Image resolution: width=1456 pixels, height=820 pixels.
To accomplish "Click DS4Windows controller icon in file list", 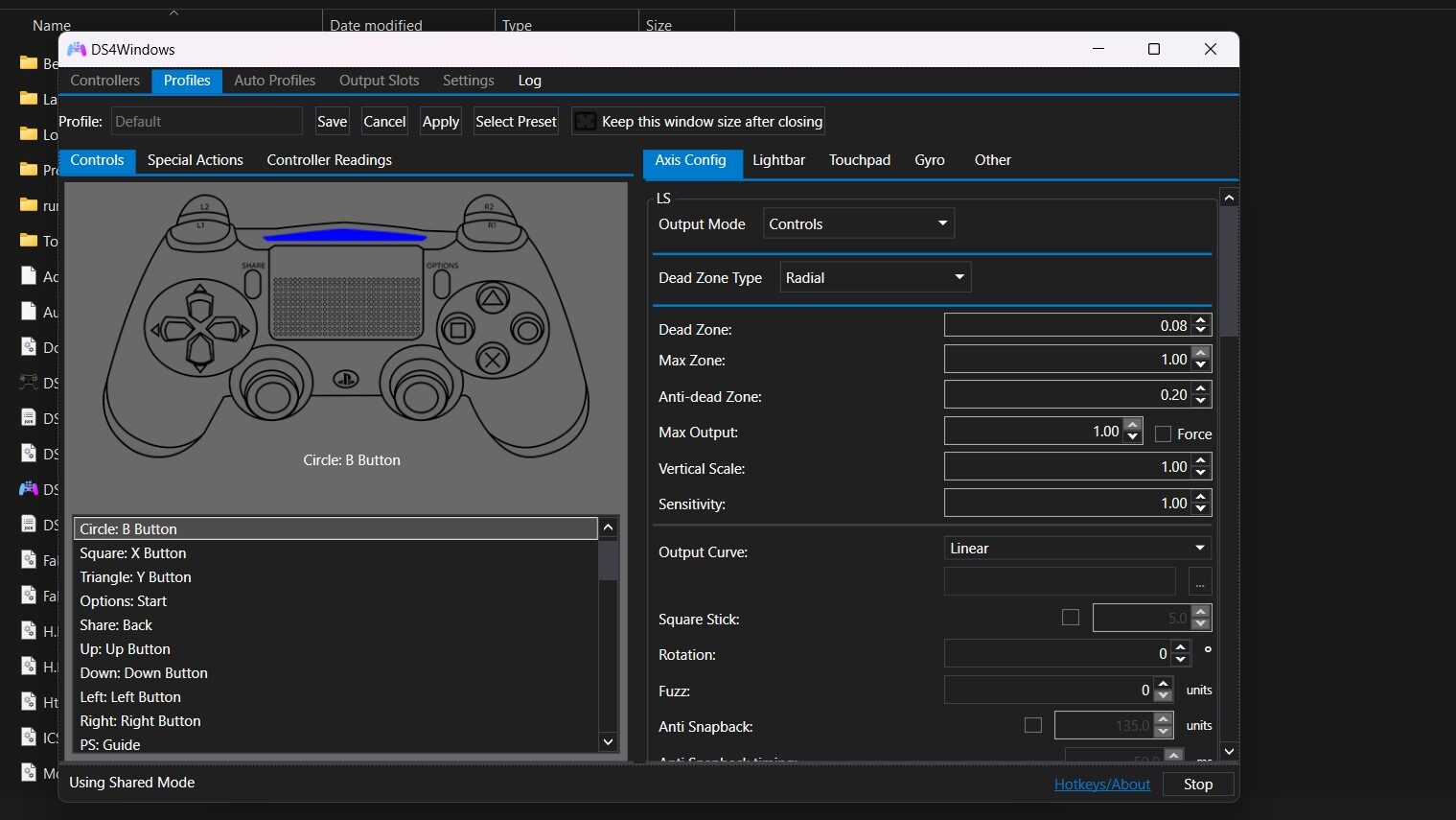I will pos(29,489).
